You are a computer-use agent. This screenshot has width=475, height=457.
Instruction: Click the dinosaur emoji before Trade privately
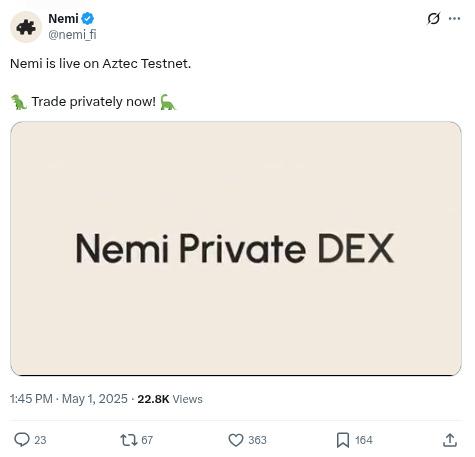tap(19, 102)
